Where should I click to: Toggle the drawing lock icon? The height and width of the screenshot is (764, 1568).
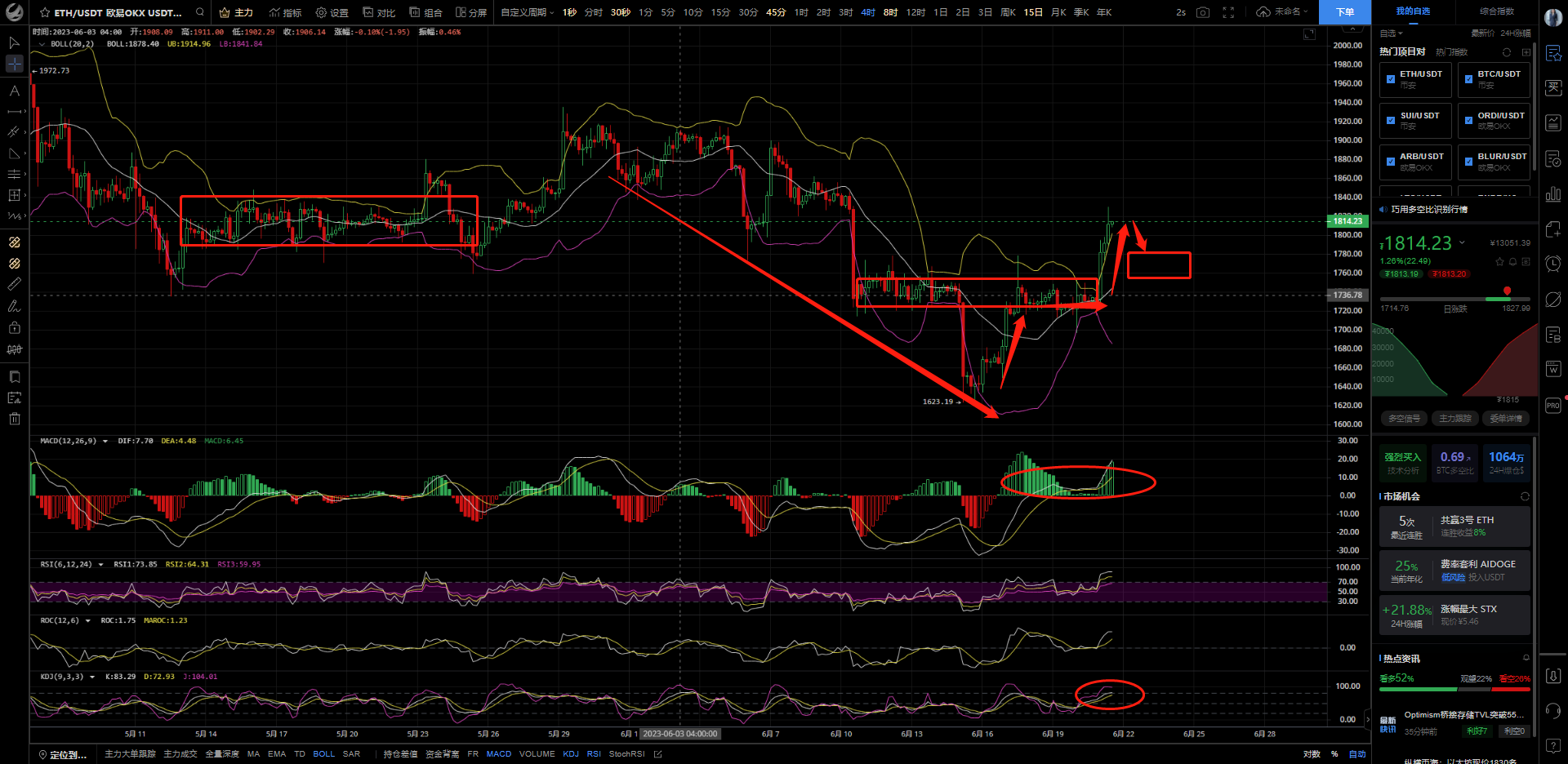click(x=14, y=328)
